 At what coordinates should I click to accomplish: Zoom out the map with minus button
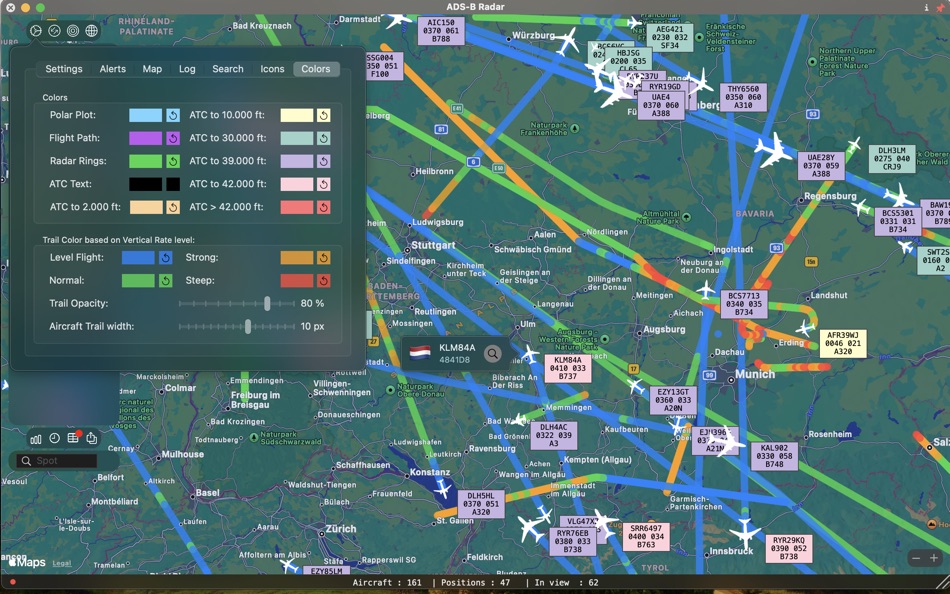(916, 558)
